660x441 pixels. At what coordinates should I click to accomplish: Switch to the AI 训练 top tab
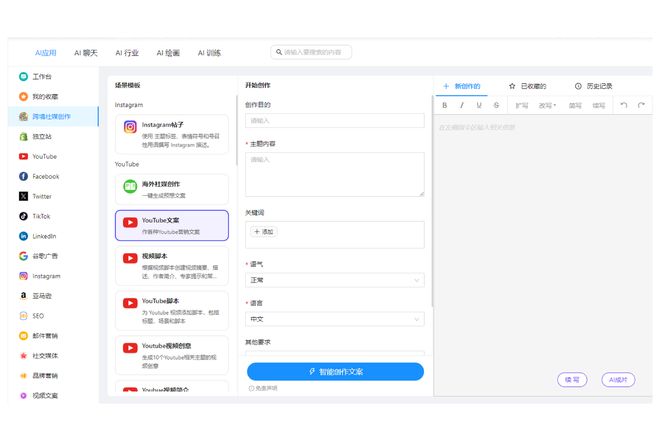point(209,53)
